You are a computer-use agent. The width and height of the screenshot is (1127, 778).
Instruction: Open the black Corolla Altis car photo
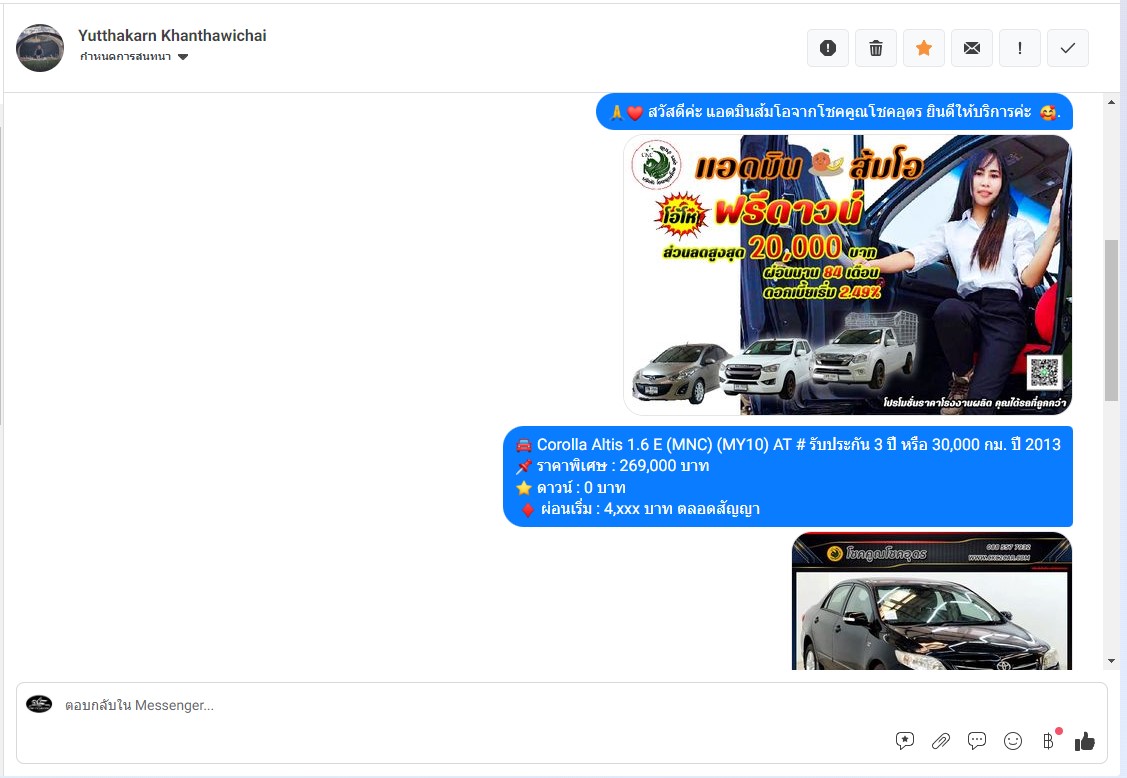click(x=932, y=601)
